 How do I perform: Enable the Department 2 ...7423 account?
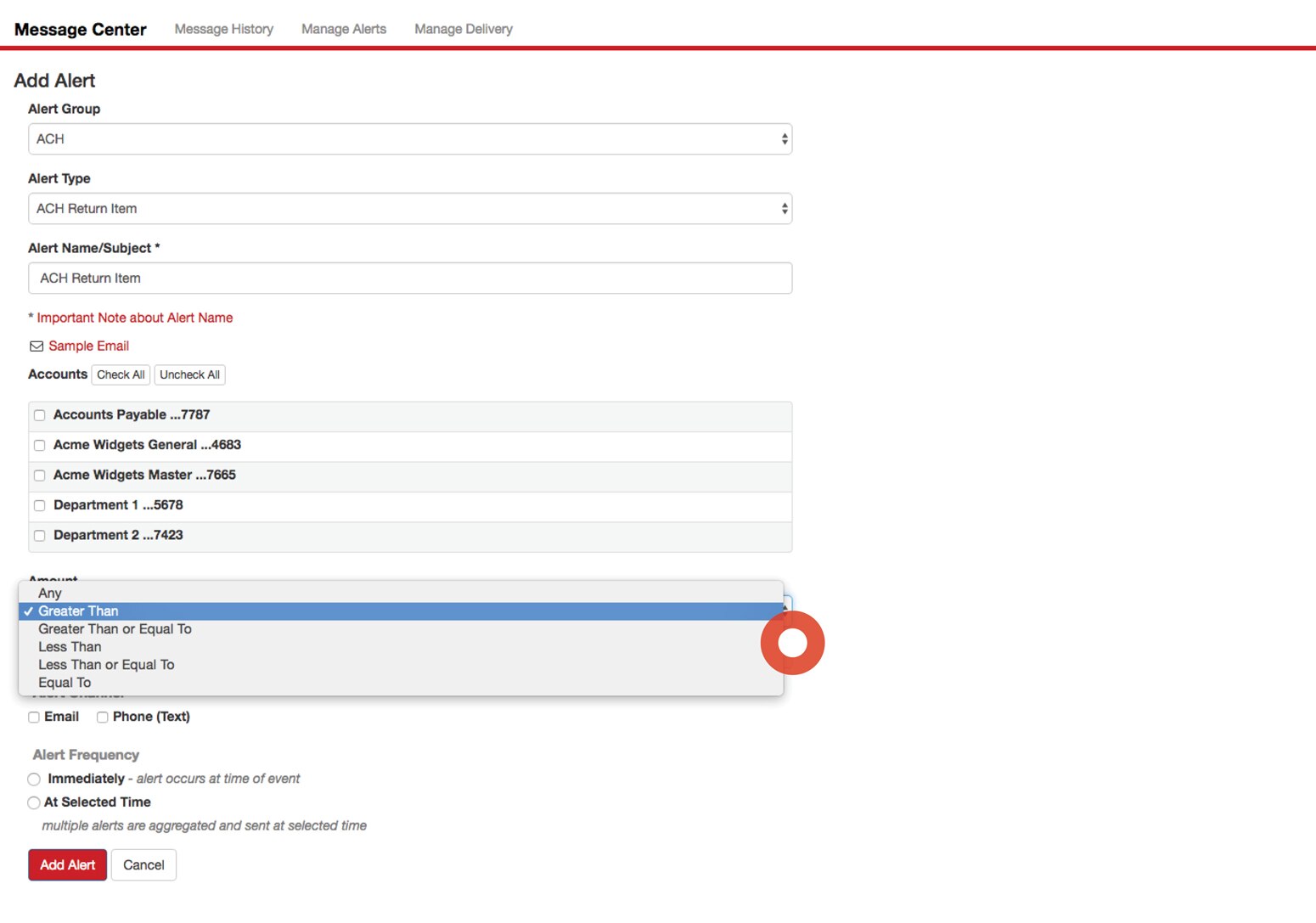[x=39, y=535]
